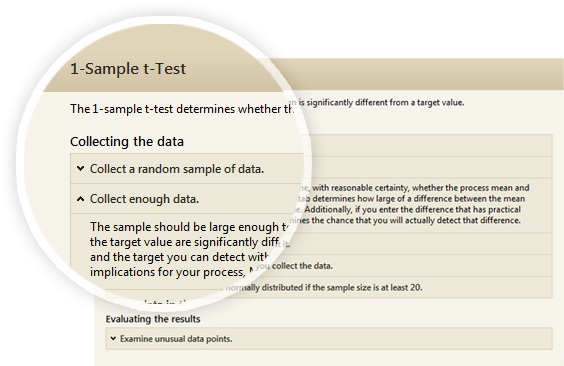Collapse the Collect enough data section
This screenshot has height=366, width=564.
[x=187, y=198]
